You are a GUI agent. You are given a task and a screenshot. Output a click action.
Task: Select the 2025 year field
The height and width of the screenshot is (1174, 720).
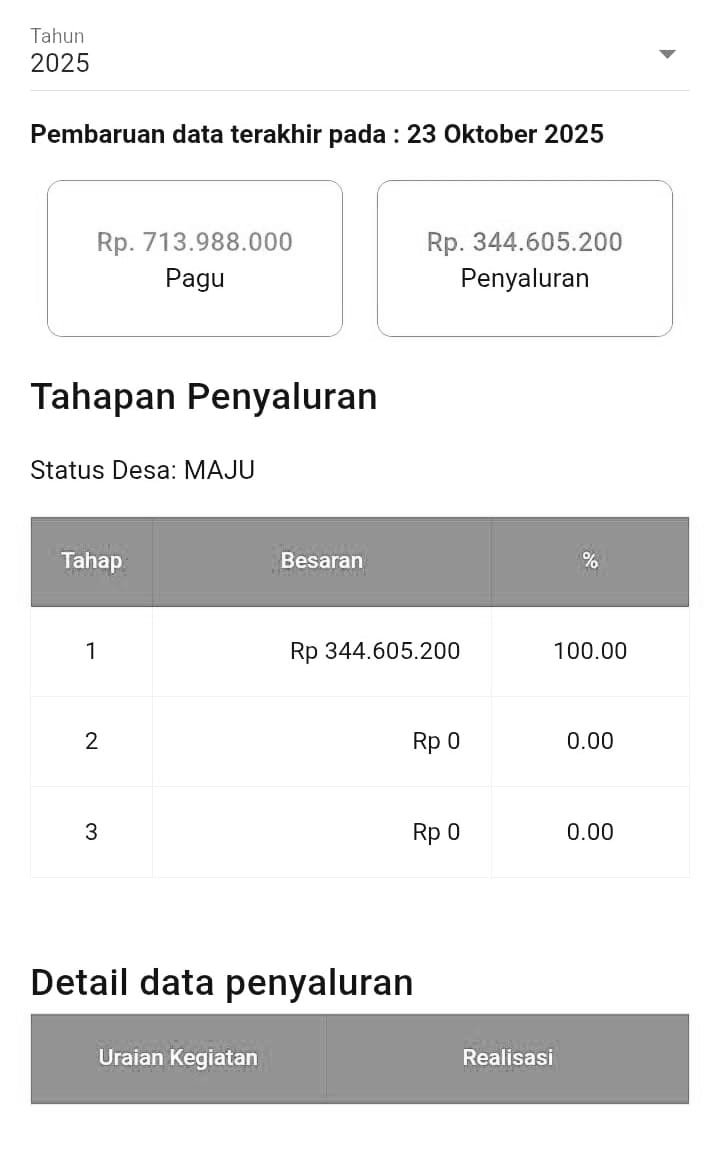pos(60,63)
